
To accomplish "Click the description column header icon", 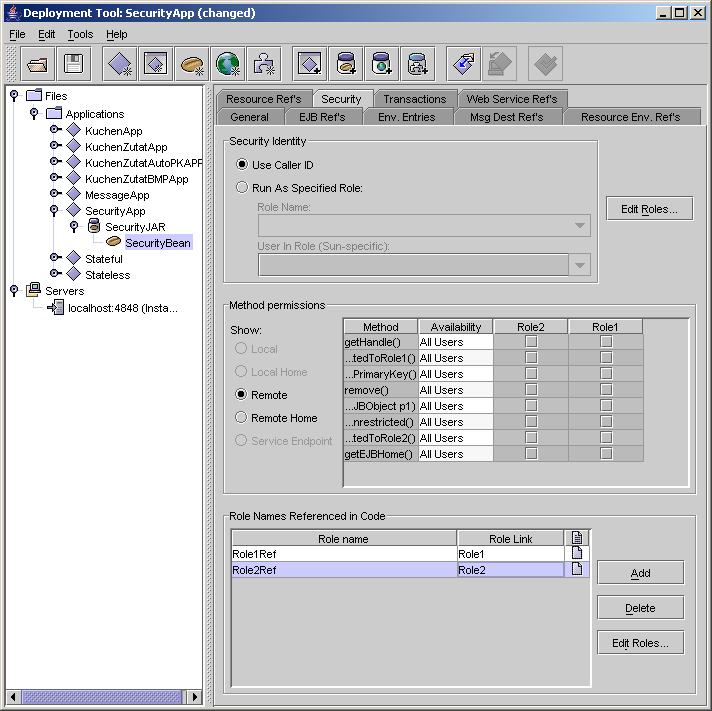I will pyautogui.click(x=577, y=538).
